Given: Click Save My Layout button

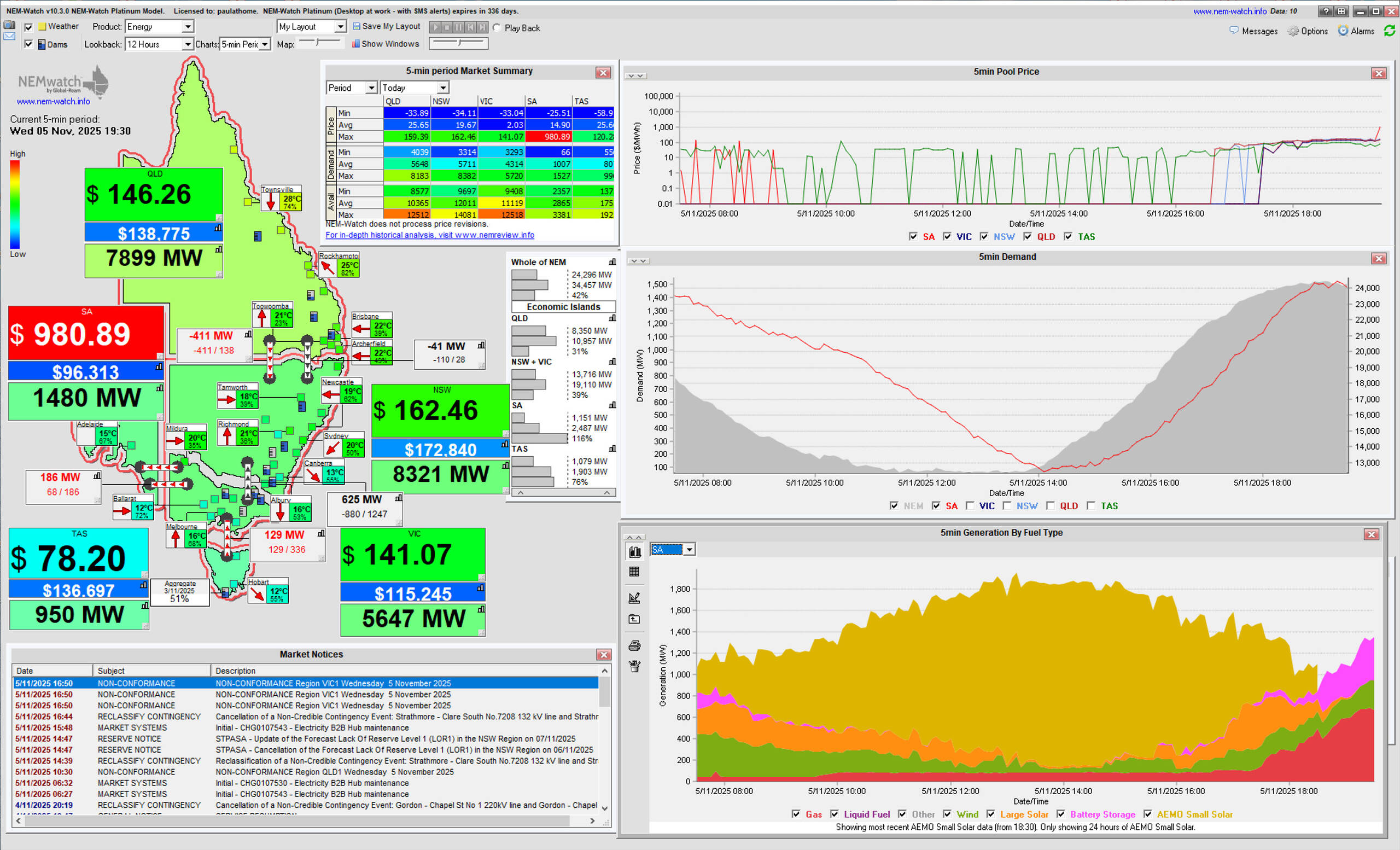Looking at the screenshot, I should click(x=386, y=26).
